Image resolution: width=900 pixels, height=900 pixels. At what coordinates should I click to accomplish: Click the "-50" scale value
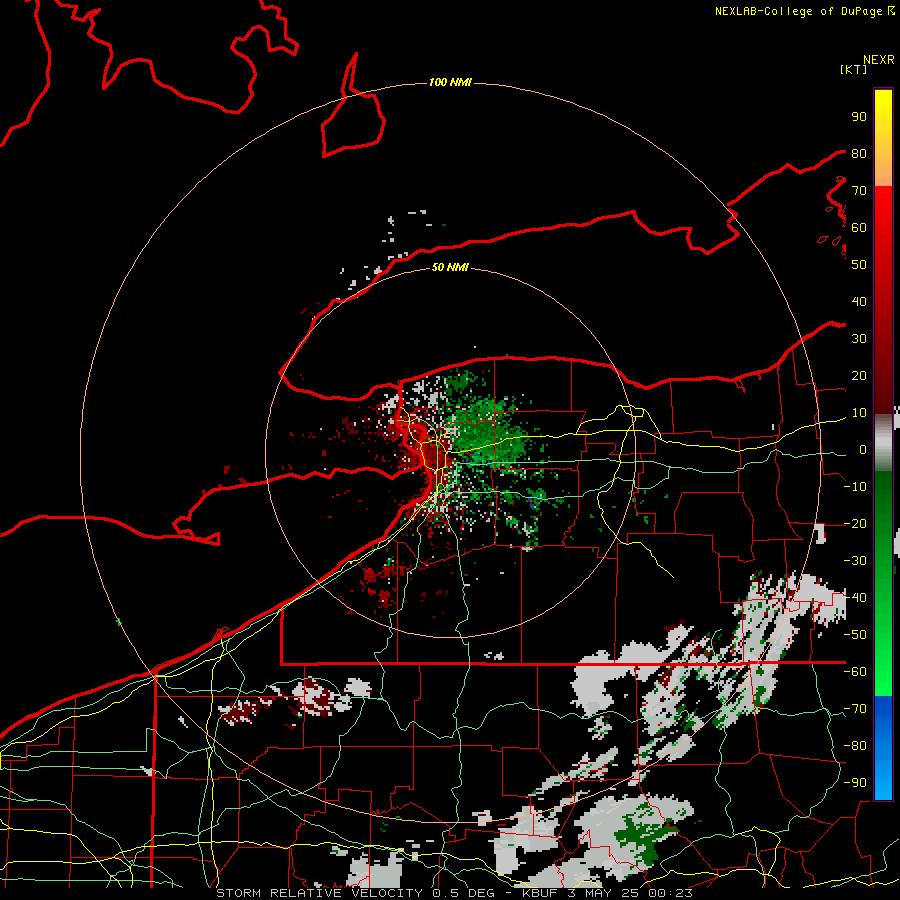855,635
